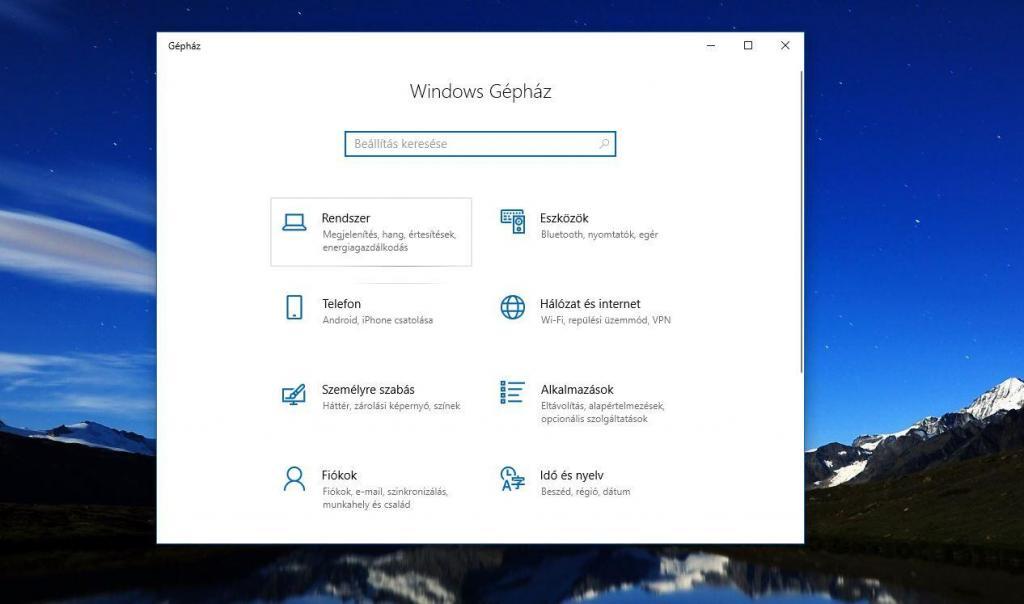Click the globe icon for Hálózat és internet
1024x604 pixels.
pos(512,308)
